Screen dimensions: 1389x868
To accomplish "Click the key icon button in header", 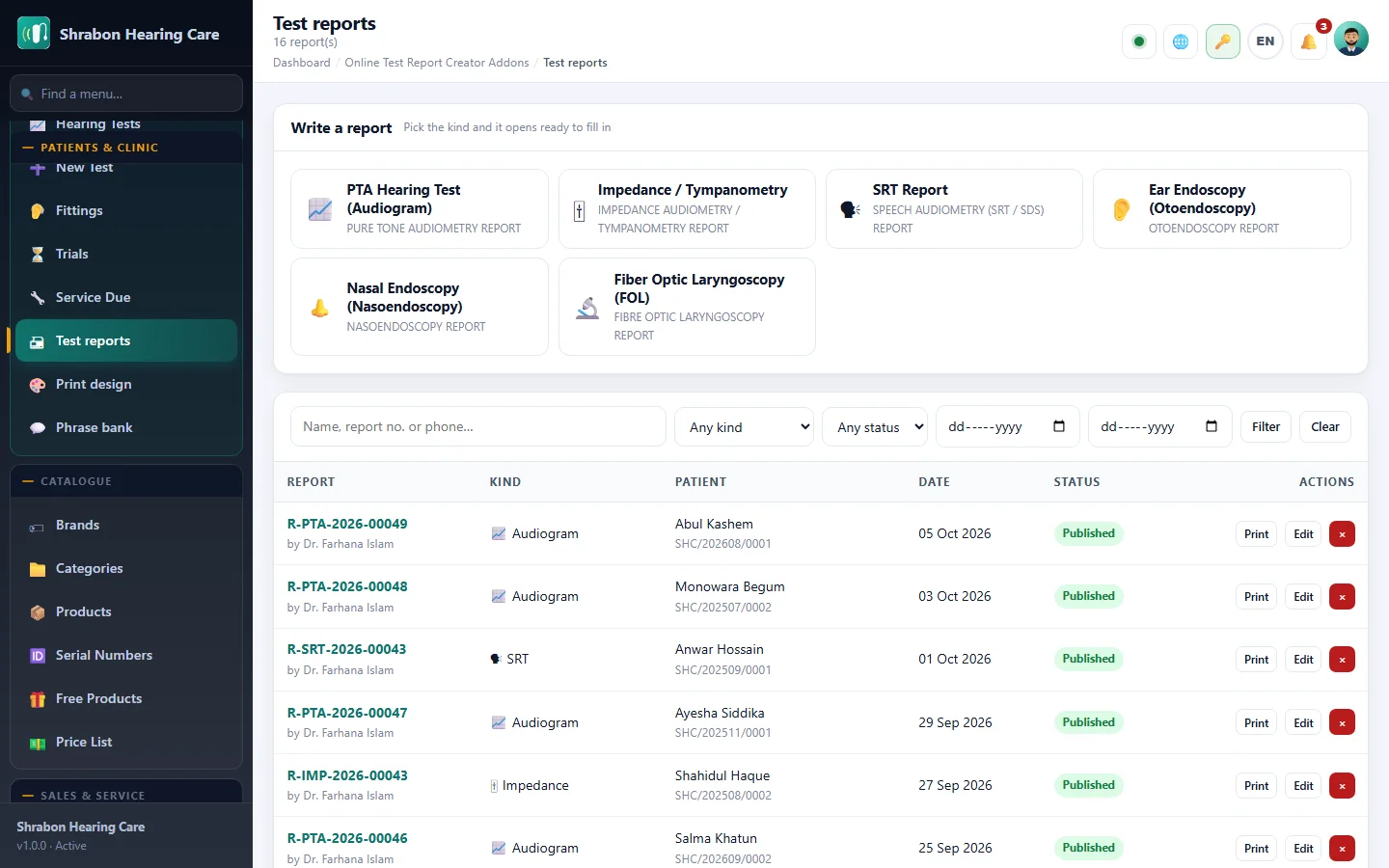I will click(x=1223, y=41).
